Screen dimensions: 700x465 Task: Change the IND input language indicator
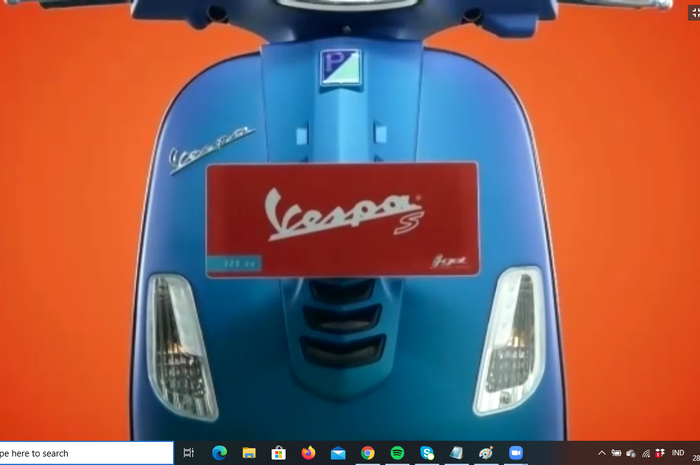678,453
